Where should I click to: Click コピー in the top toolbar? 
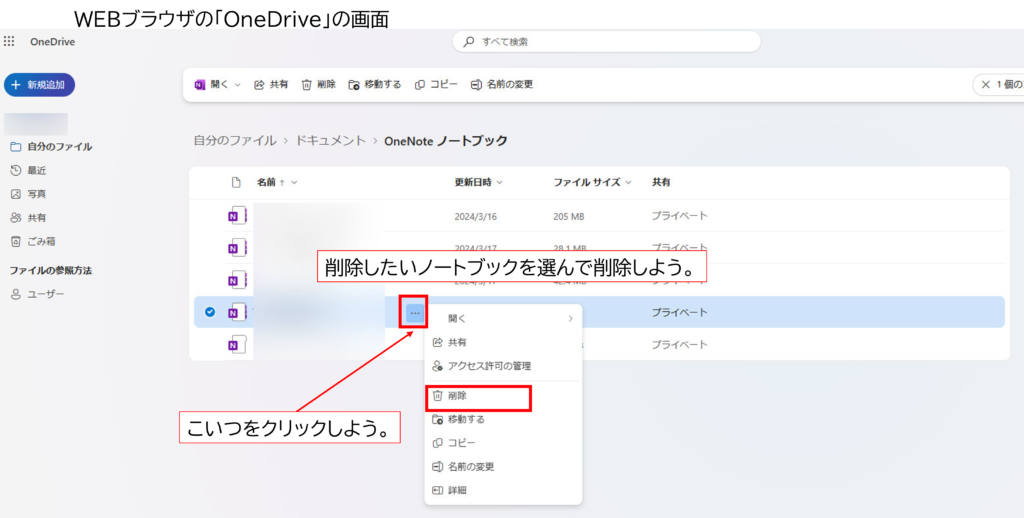pyautogui.click(x=436, y=84)
